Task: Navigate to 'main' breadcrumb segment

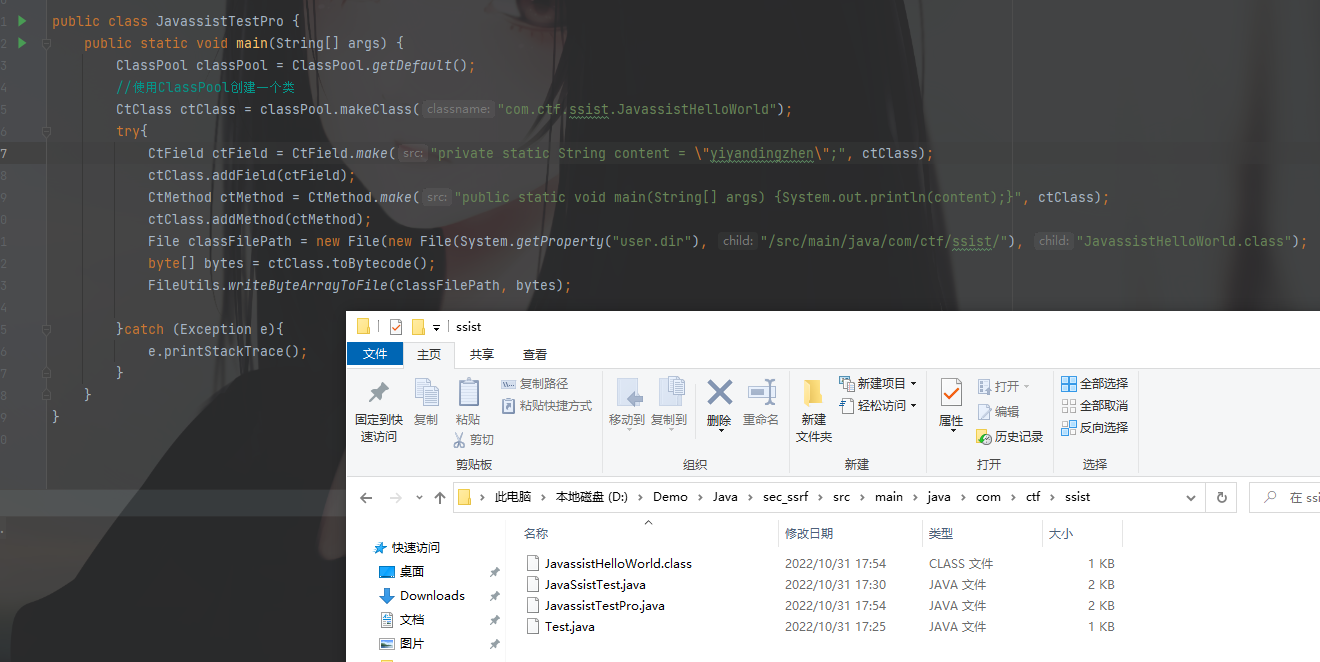Action: pos(888,497)
